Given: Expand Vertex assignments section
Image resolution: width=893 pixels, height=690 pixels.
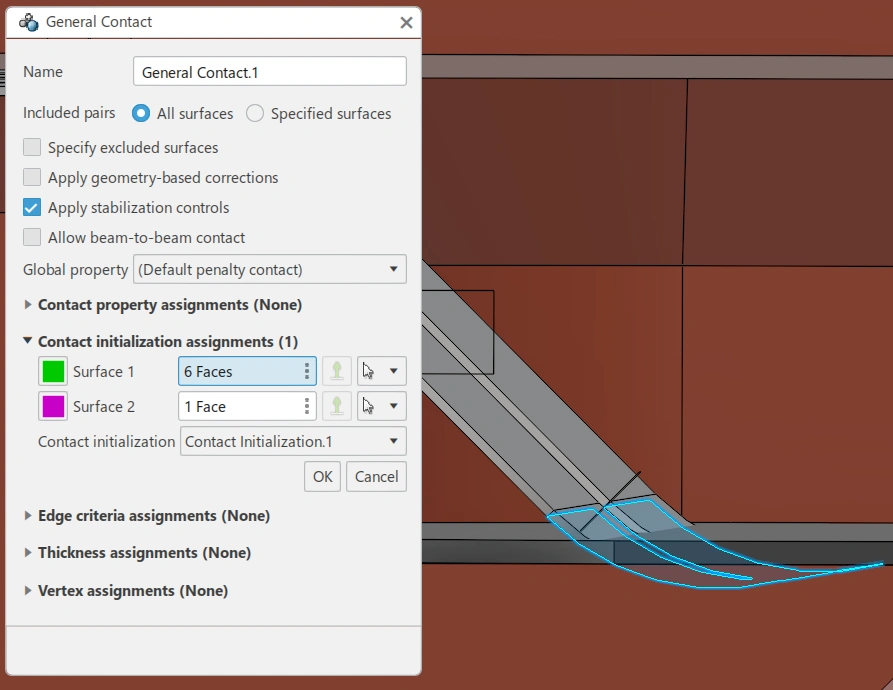Looking at the screenshot, I should pyautogui.click(x=27, y=590).
